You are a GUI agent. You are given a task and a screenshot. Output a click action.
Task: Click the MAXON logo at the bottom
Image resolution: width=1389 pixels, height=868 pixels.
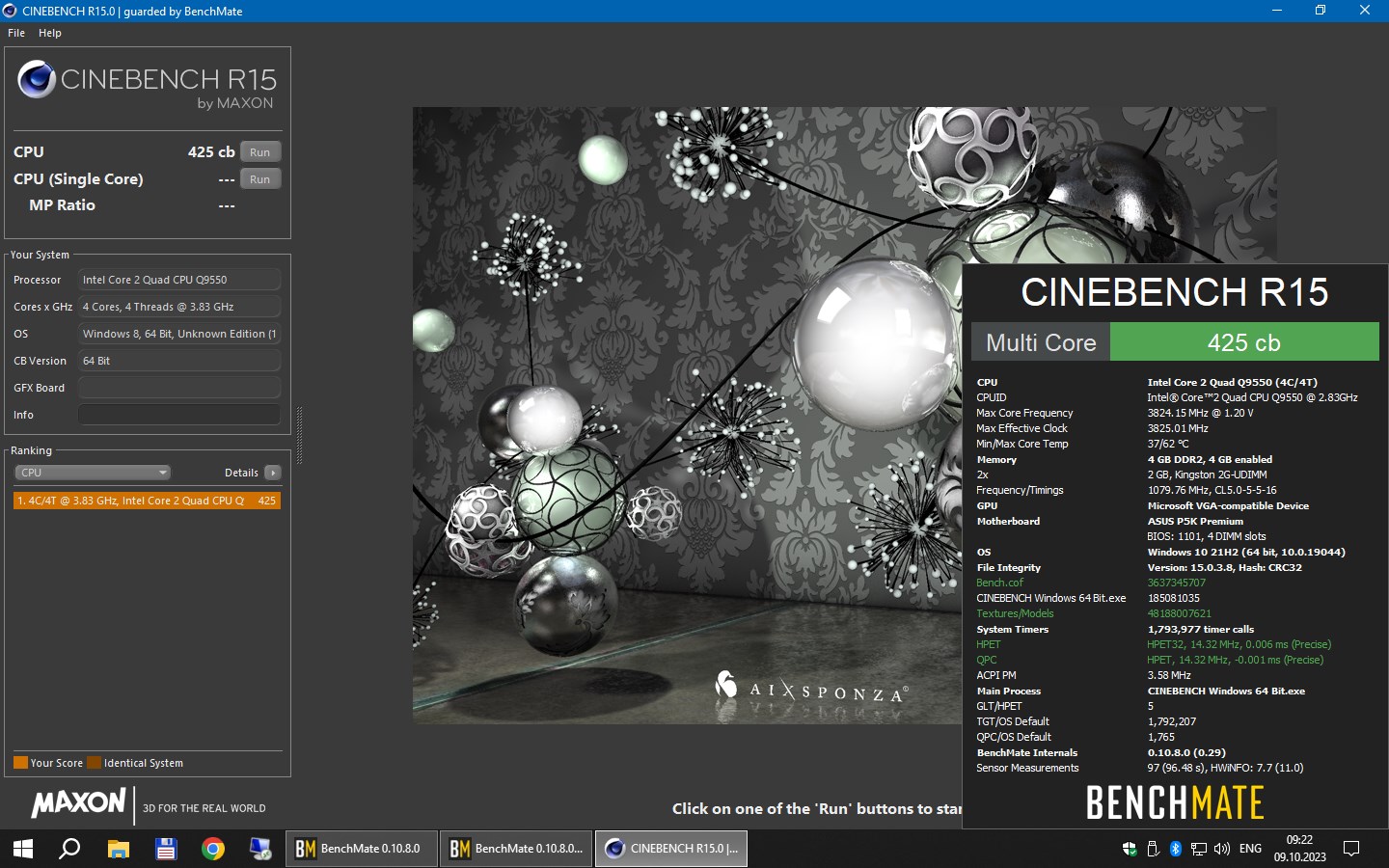pos(78,802)
